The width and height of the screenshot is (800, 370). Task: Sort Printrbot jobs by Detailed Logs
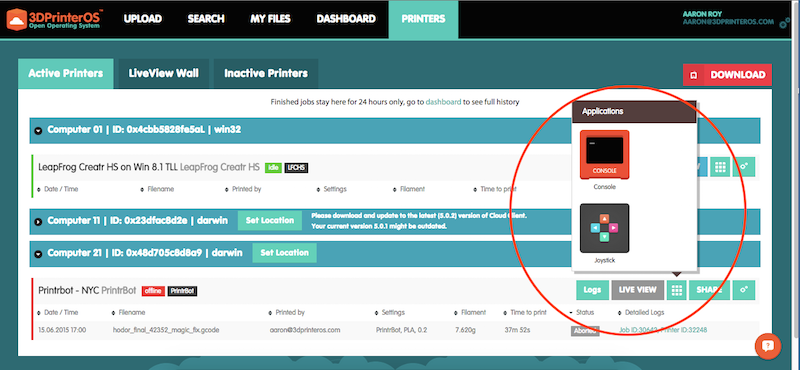[x=641, y=312]
